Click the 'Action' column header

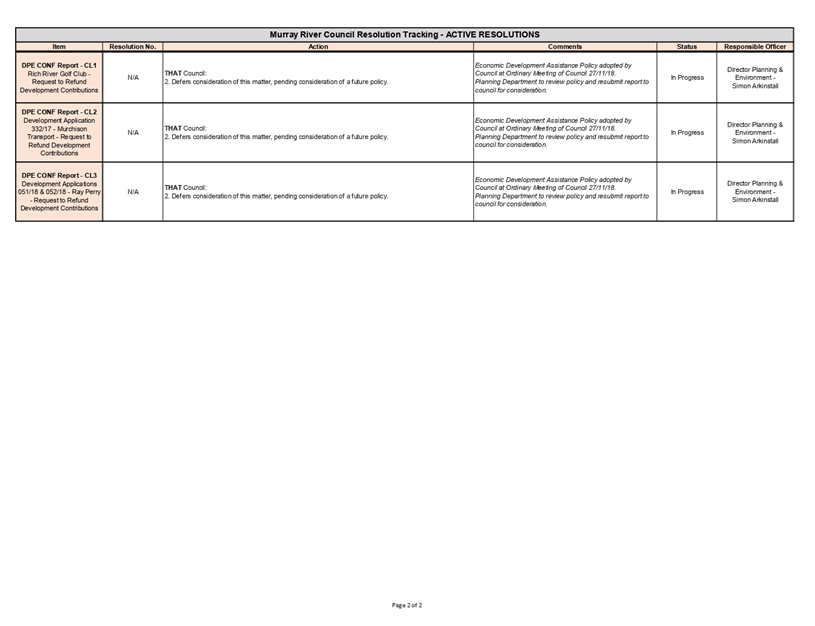318,47
